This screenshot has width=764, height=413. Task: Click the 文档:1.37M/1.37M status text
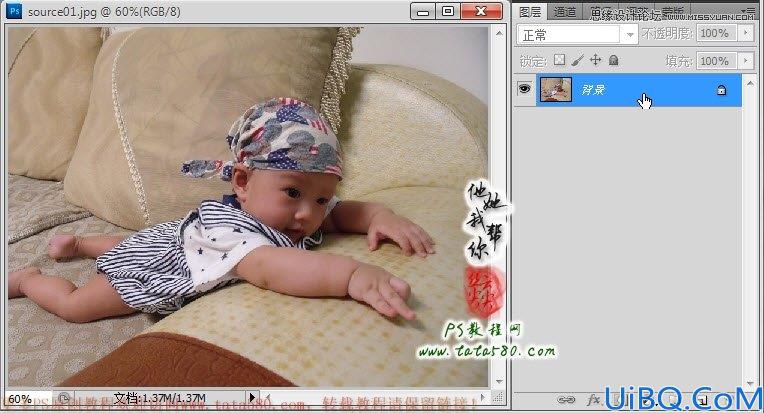pos(160,398)
